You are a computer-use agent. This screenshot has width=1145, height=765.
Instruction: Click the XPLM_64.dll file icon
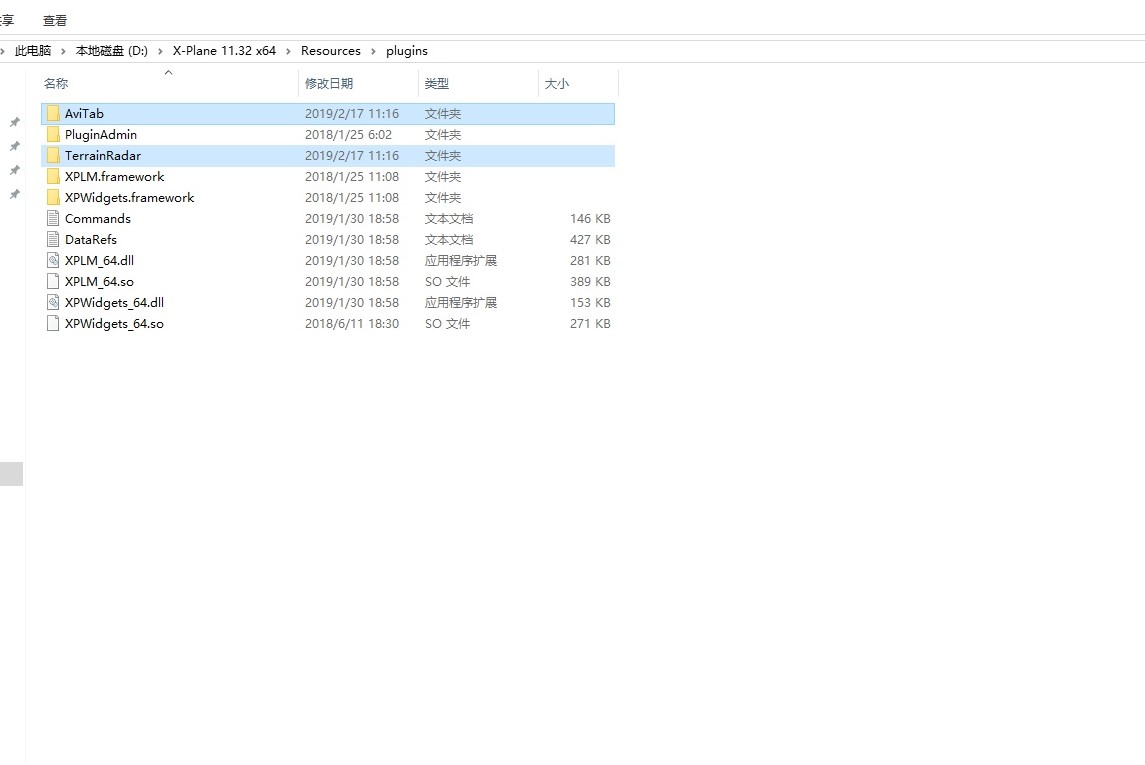53,261
